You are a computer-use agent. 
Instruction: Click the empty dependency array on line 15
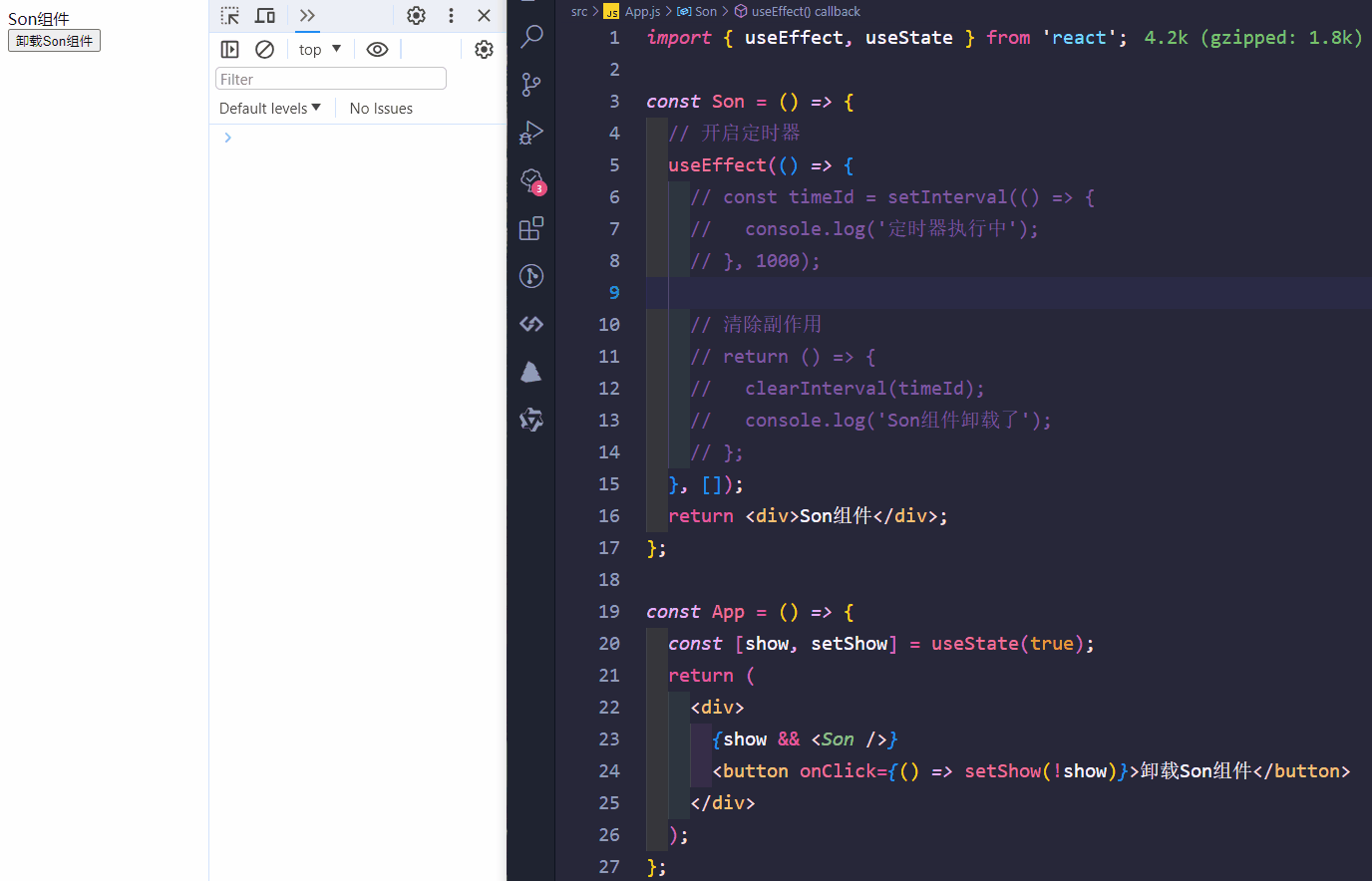pos(712,484)
